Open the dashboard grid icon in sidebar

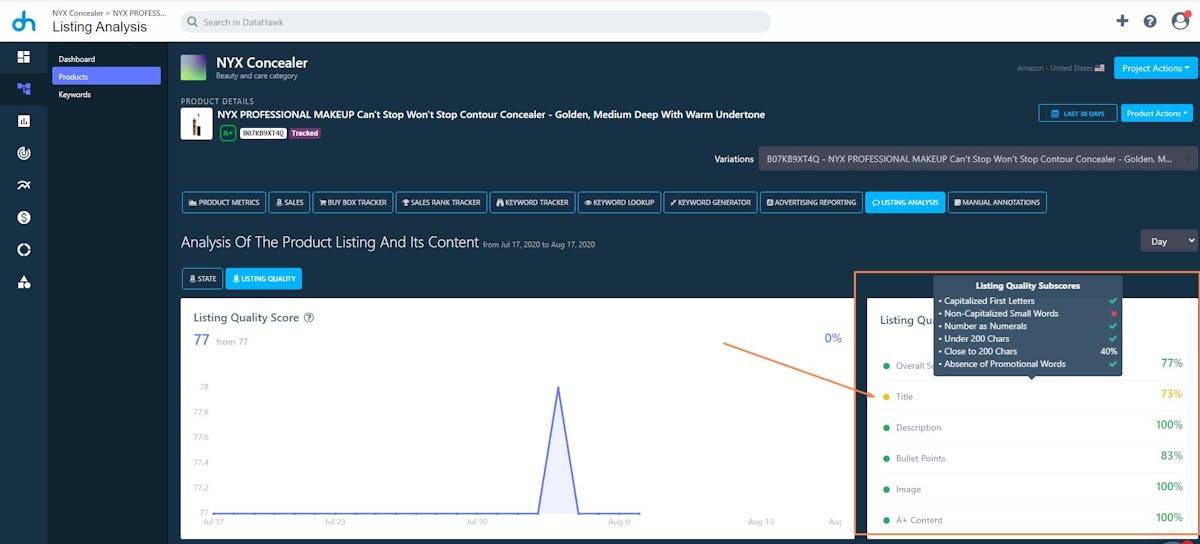pyautogui.click(x=24, y=57)
